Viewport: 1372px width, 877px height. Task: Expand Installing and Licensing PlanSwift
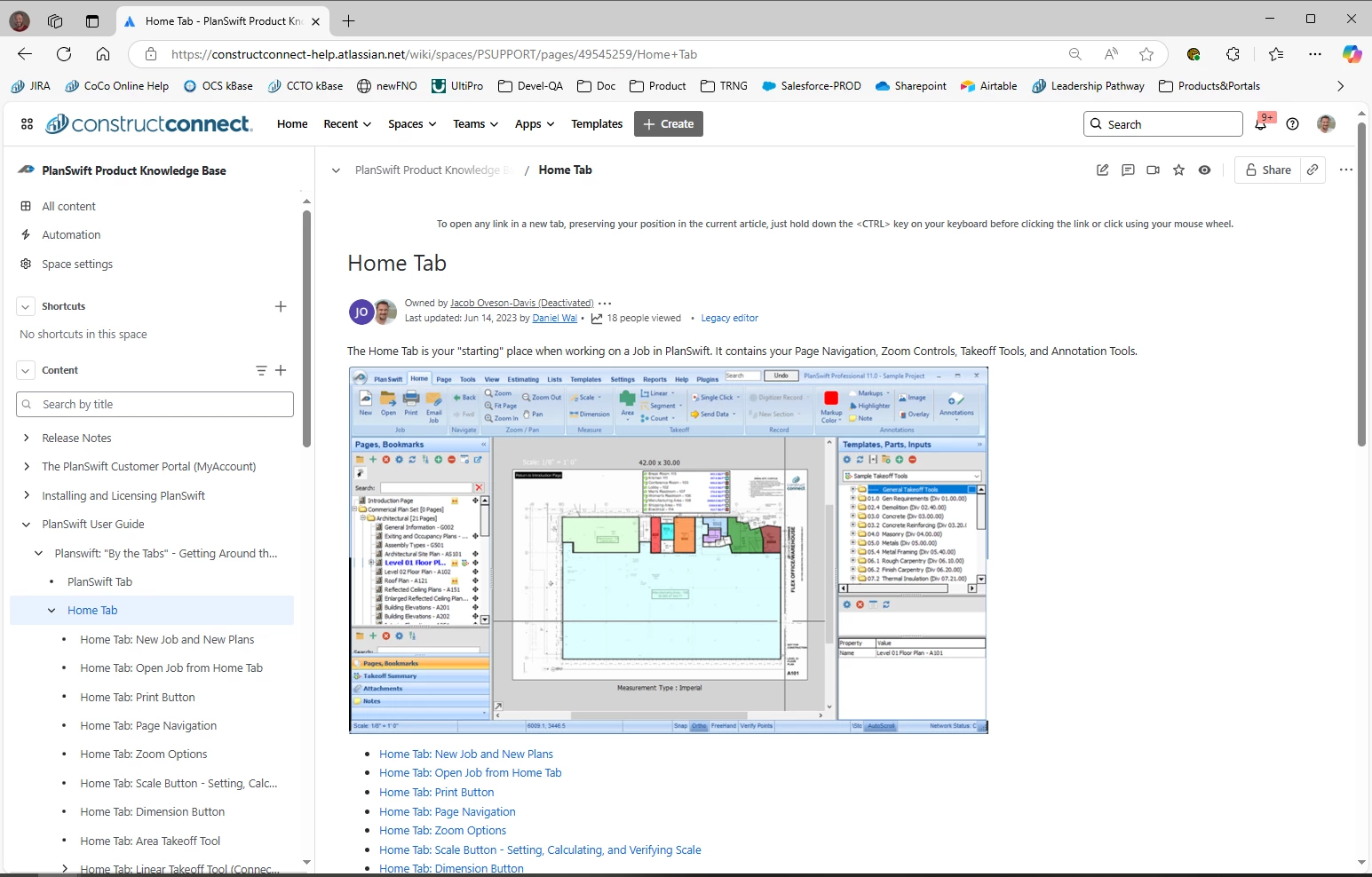click(x=26, y=495)
